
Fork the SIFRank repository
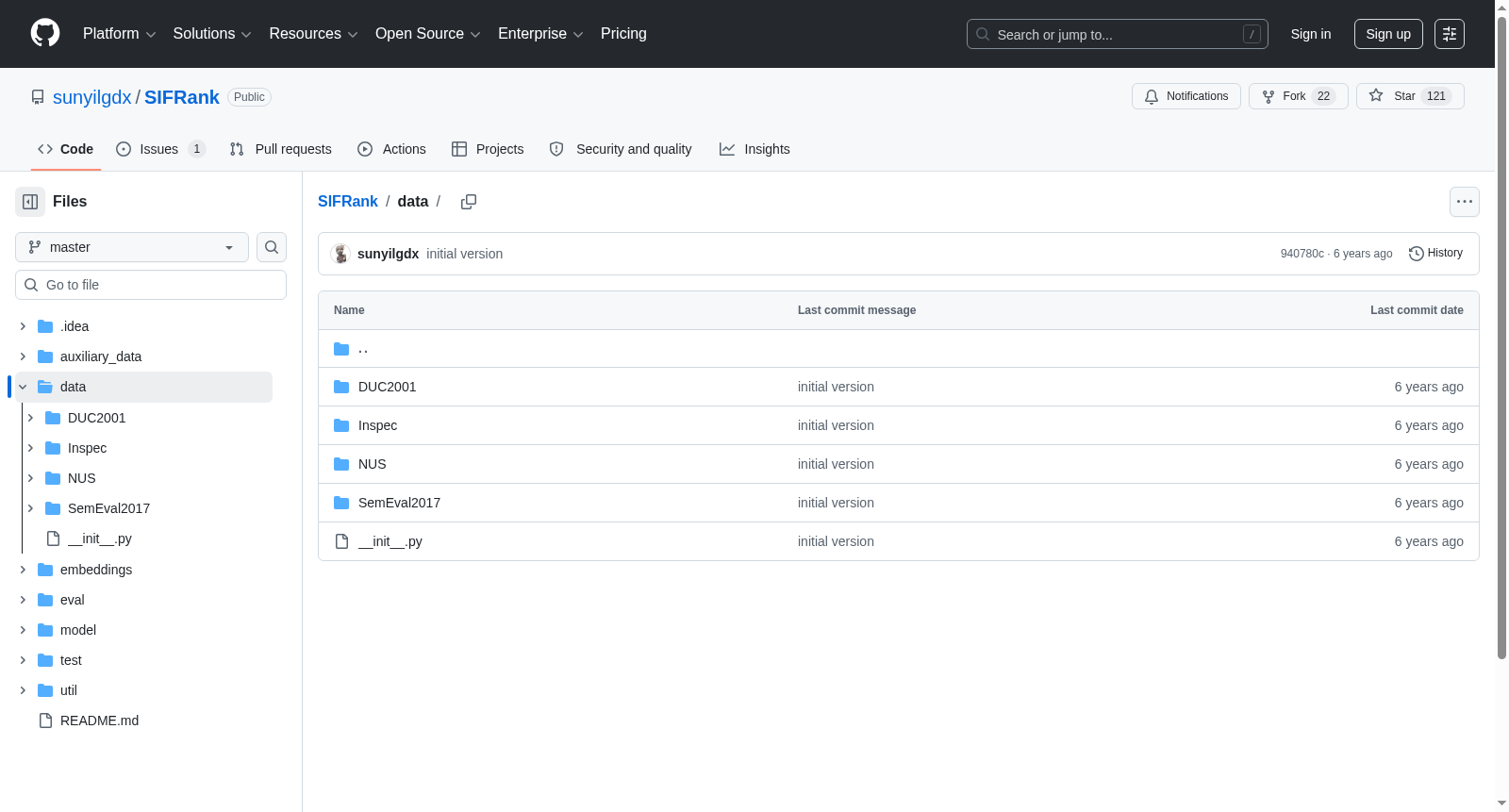[1299, 96]
